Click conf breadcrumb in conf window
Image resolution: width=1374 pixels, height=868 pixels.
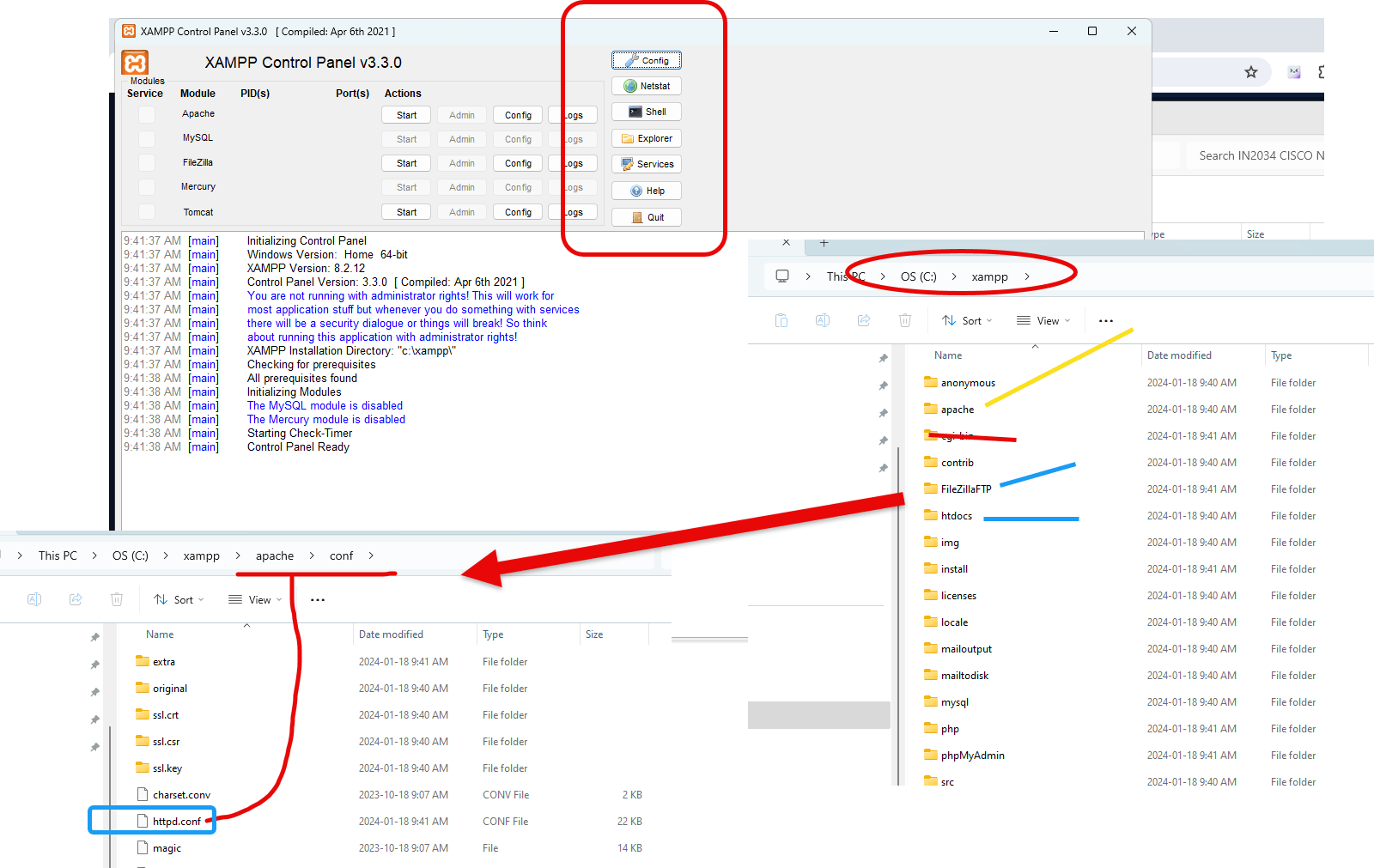tap(341, 555)
